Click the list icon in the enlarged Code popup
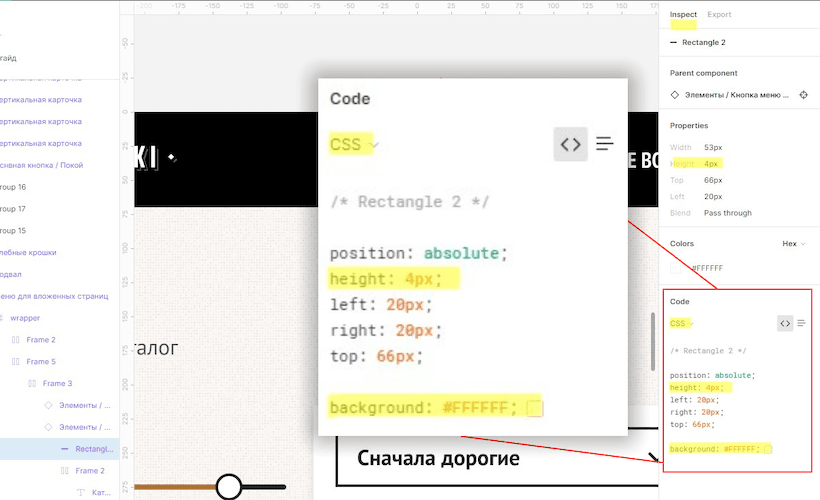820x500 pixels. coord(604,144)
